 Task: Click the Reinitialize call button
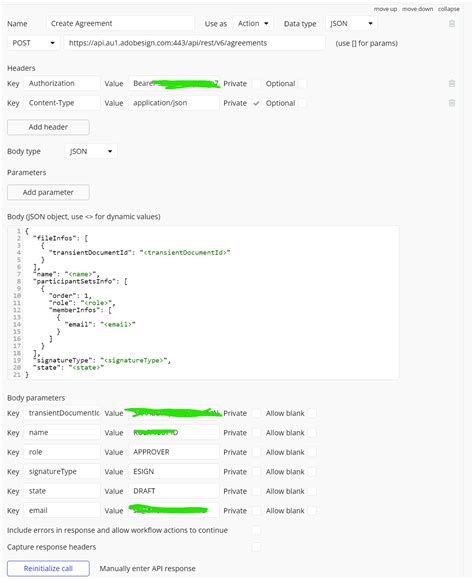tap(48, 569)
